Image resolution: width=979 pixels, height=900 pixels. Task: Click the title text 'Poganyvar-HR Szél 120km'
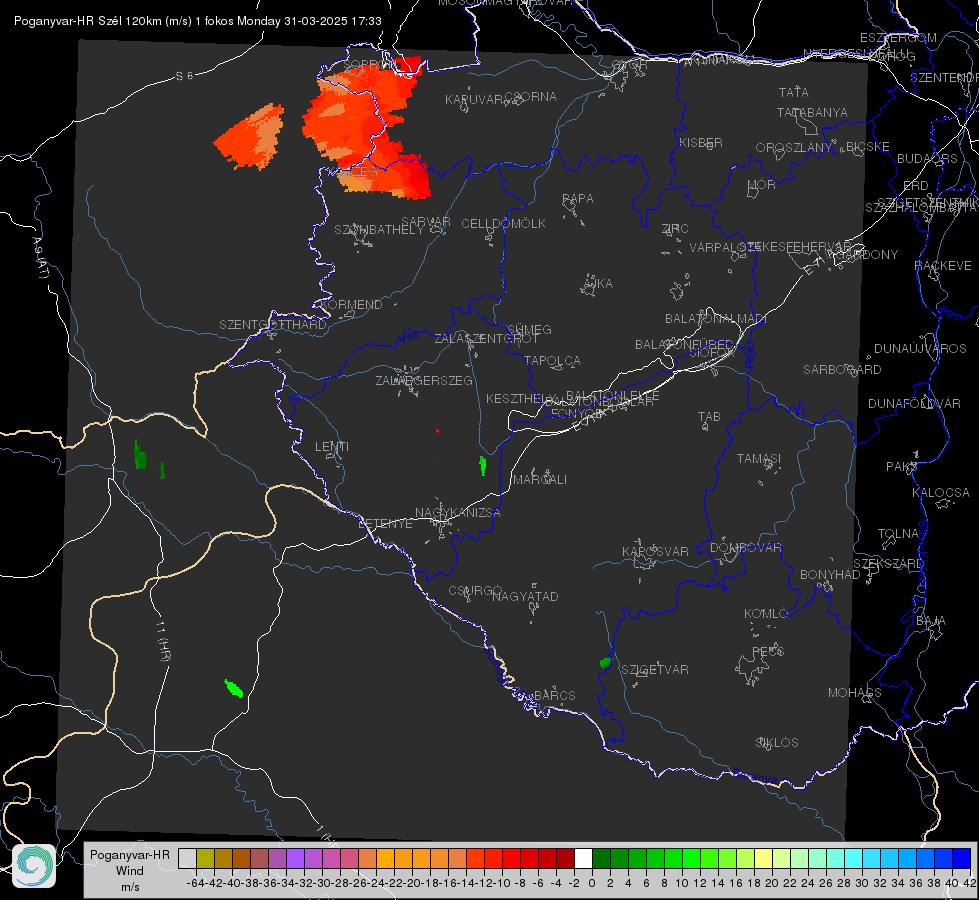point(88,21)
